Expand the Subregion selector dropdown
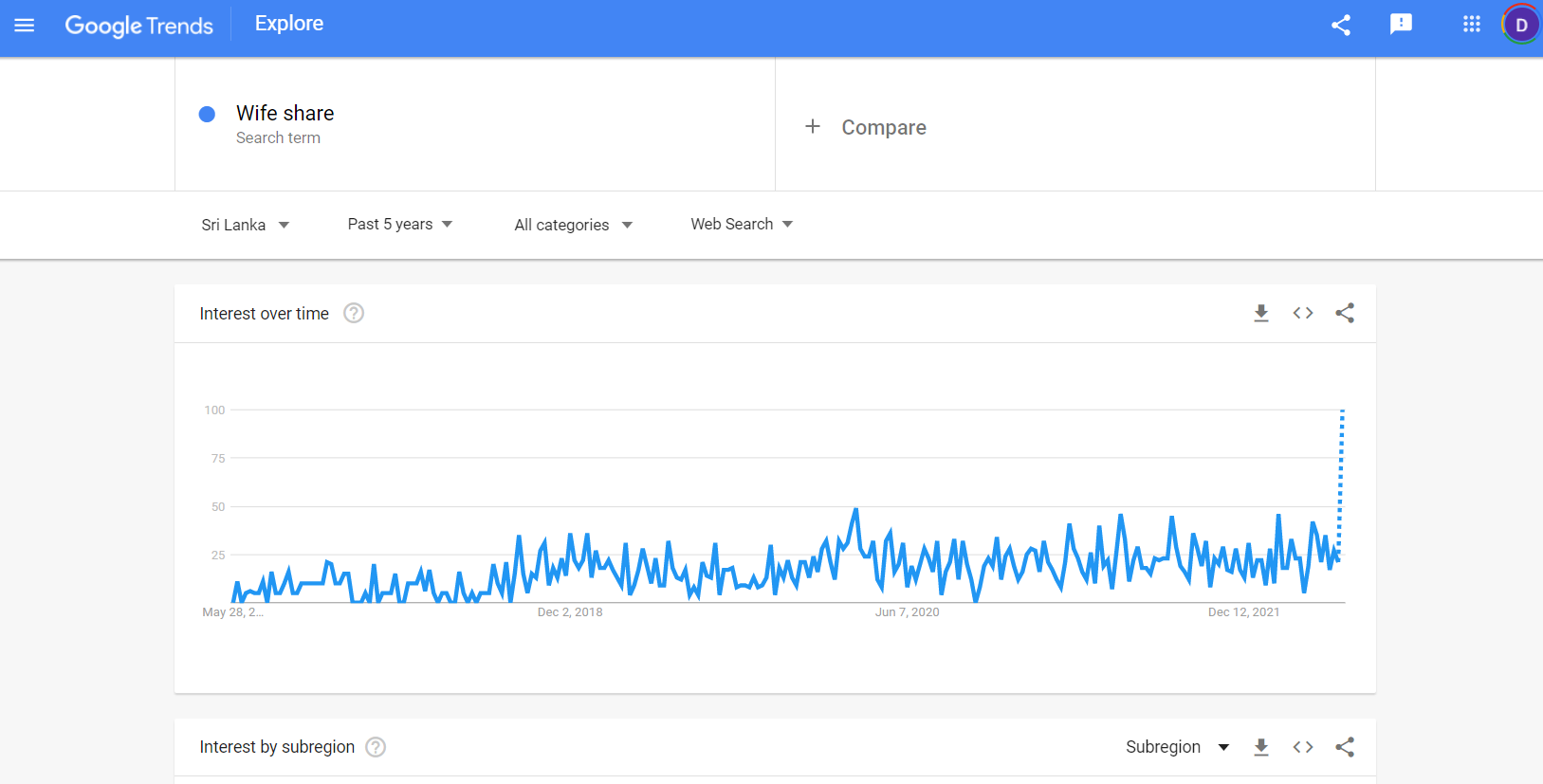Image resolution: width=1543 pixels, height=784 pixels. click(x=1178, y=747)
